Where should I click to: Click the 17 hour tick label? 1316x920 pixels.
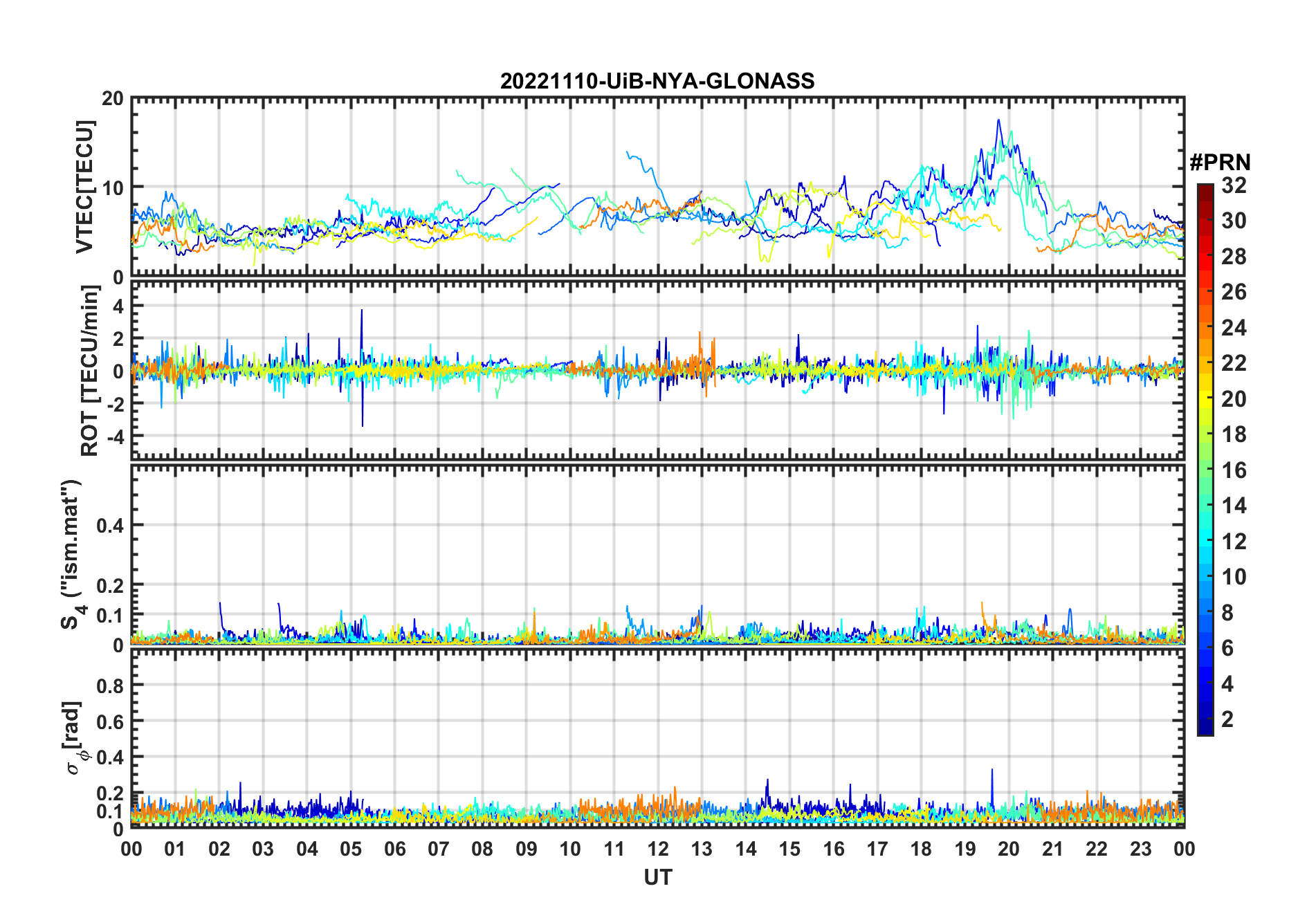click(x=877, y=849)
